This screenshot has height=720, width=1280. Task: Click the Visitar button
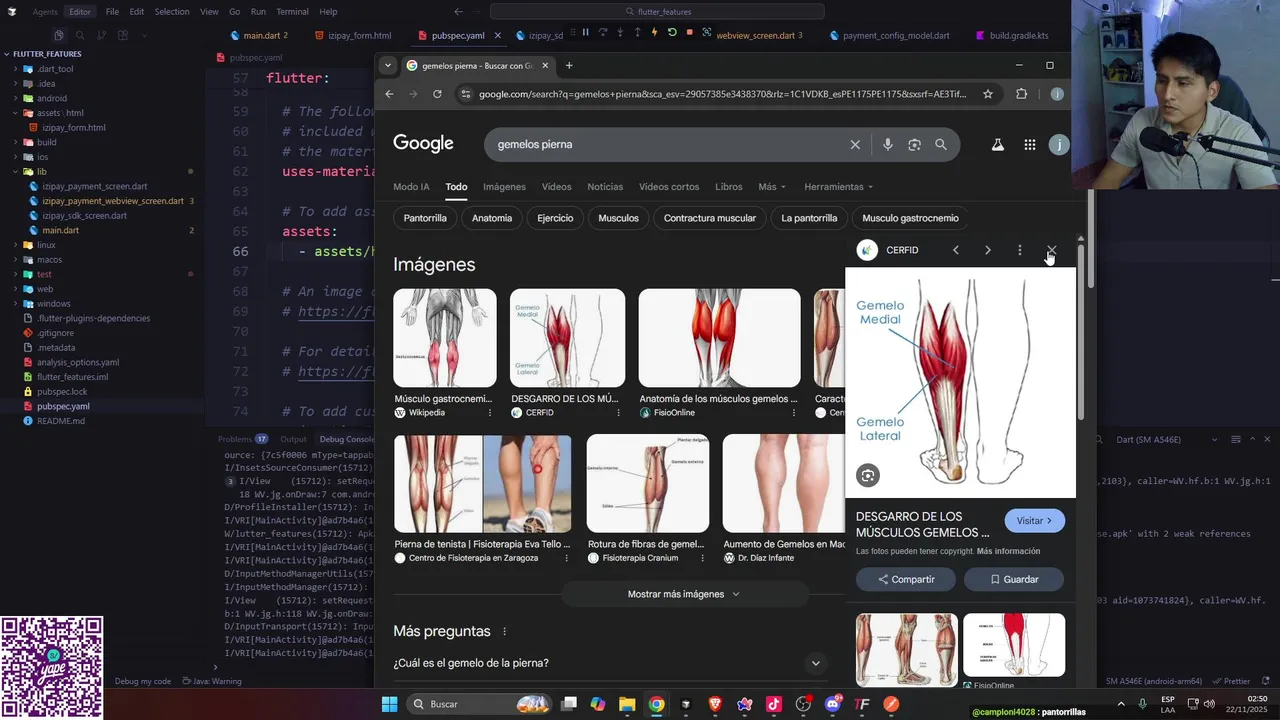pos(1035,521)
